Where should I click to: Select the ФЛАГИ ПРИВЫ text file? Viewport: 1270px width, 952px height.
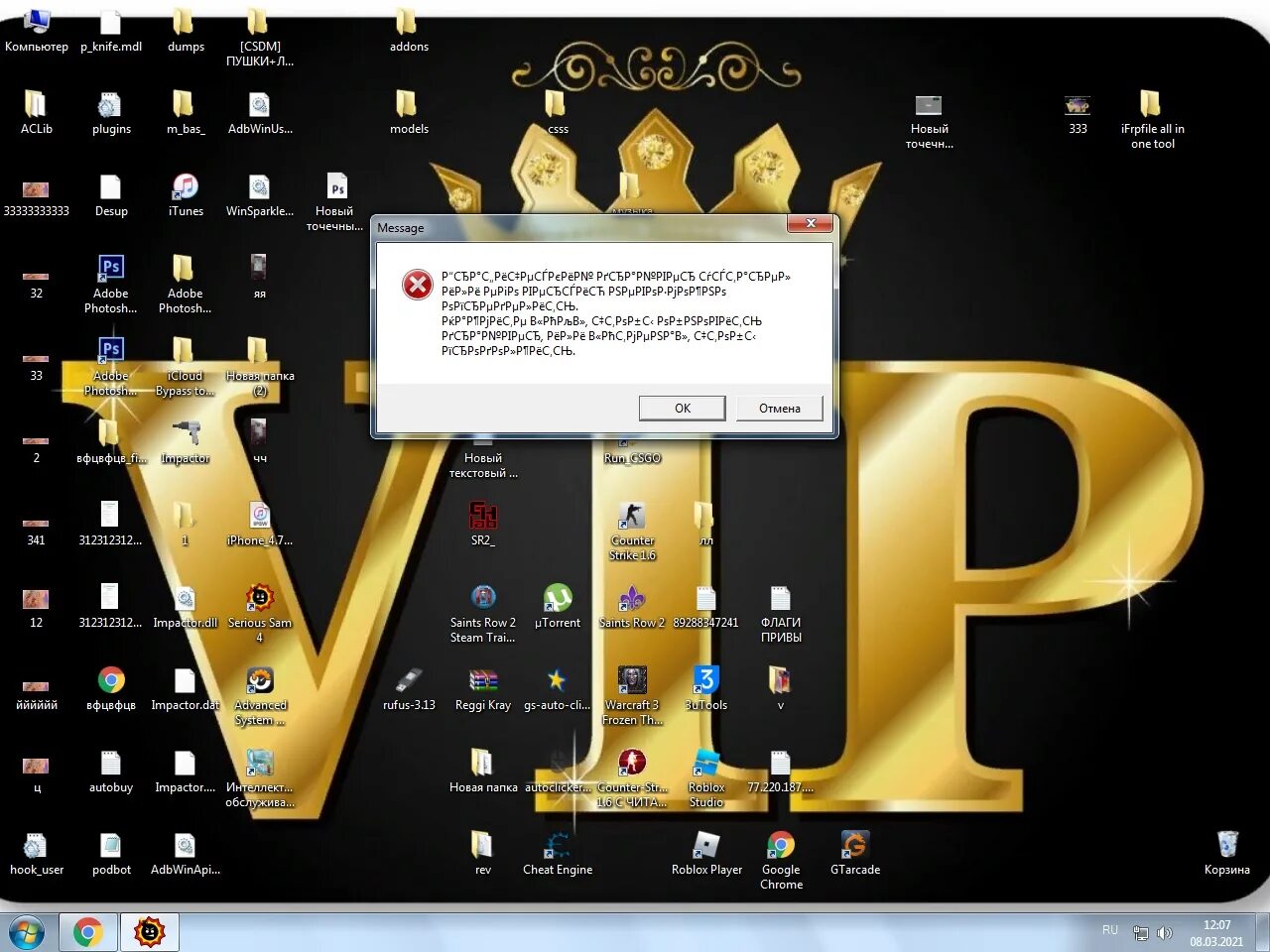pyautogui.click(x=781, y=614)
